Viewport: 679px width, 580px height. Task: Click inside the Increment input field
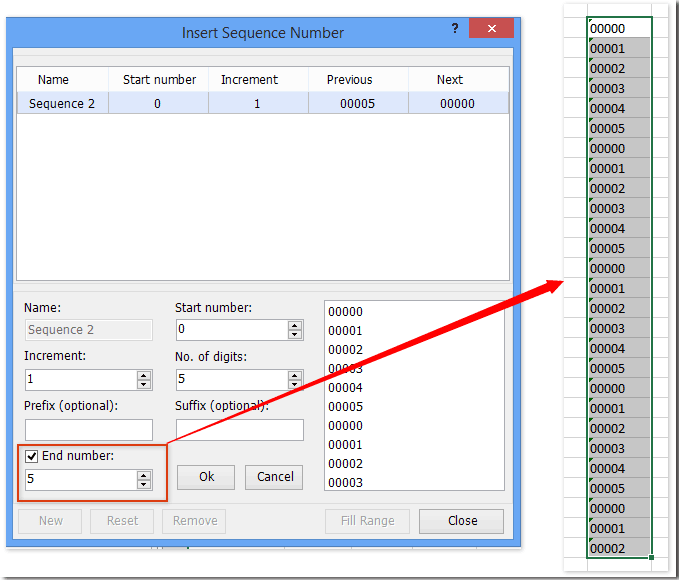coord(81,380)
